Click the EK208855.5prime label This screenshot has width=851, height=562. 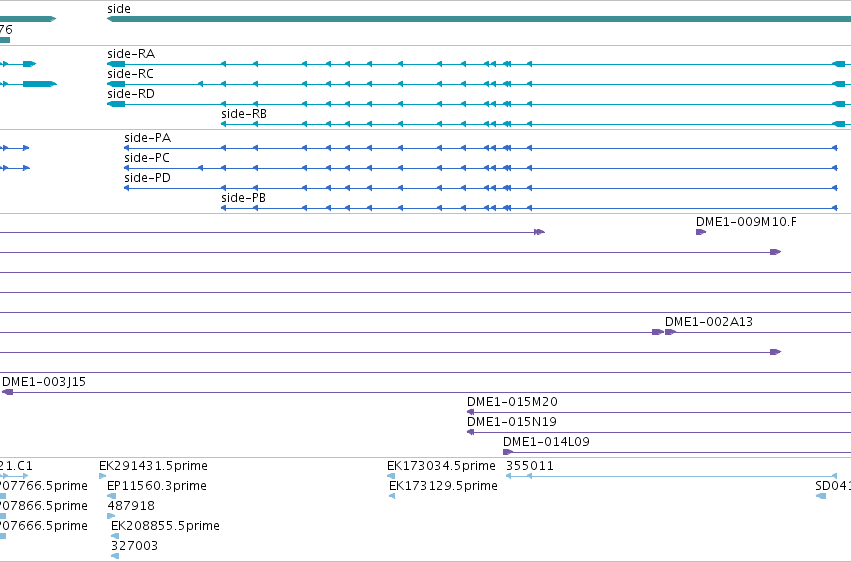pyautogui.click(x=165, y=526)
